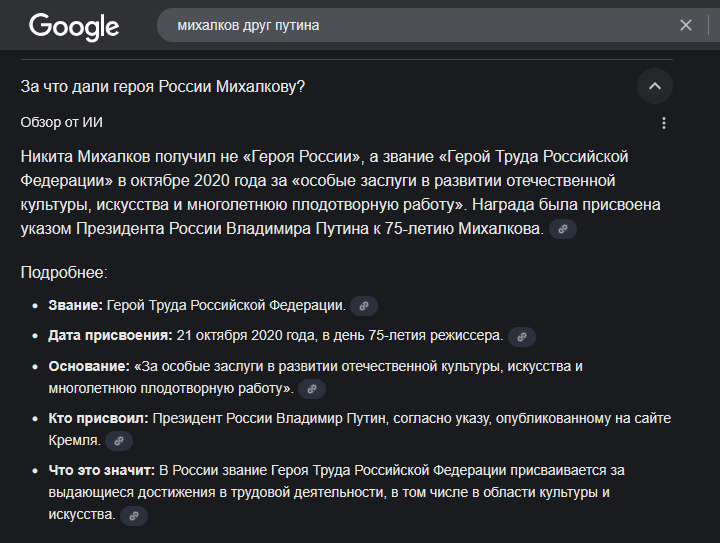Click the Подробнее heading
This screenshot has height=543, width=720.
pyautogui.click(x=64, y=271)
